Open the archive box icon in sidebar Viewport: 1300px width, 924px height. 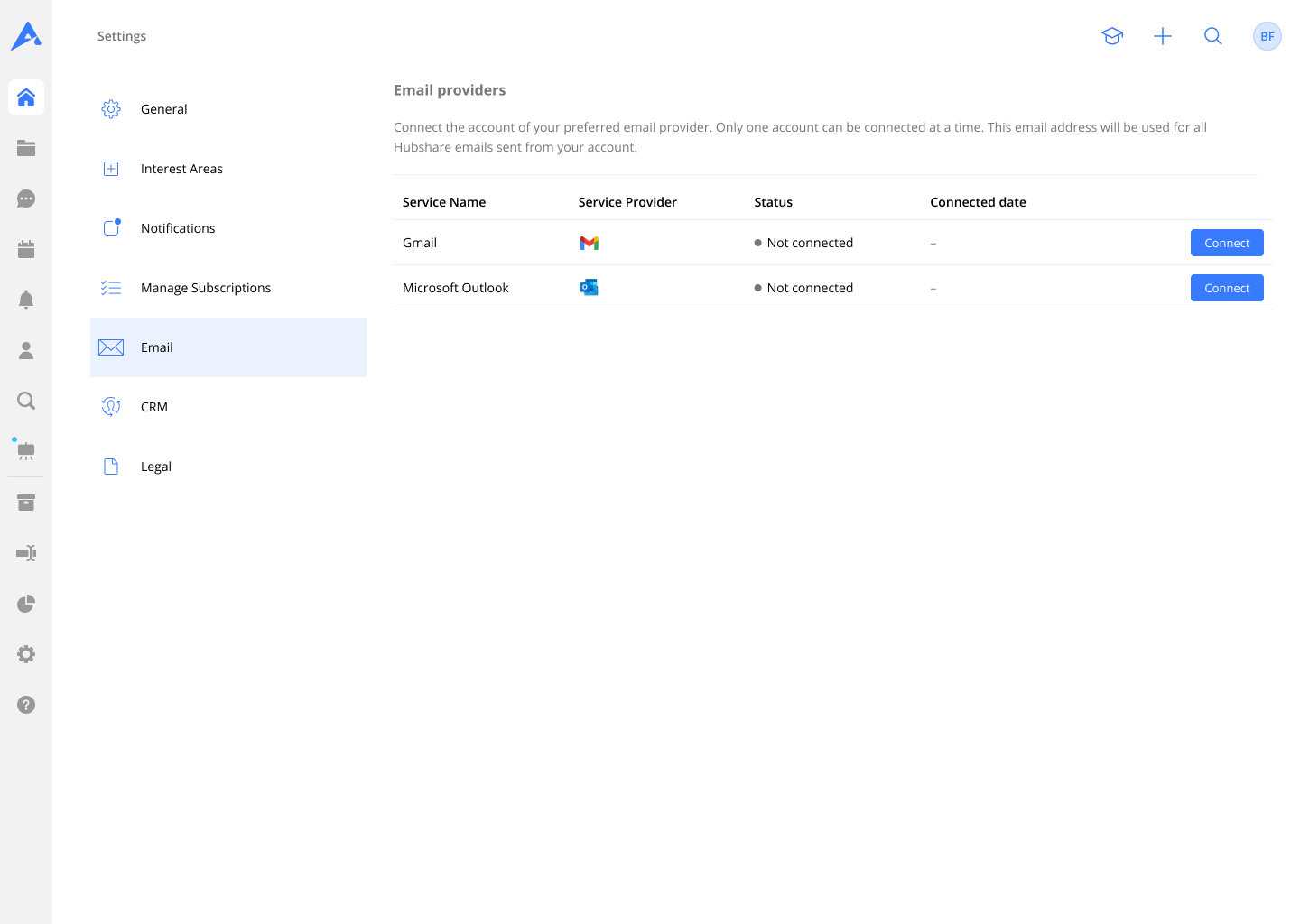click(x=26, y=503)
